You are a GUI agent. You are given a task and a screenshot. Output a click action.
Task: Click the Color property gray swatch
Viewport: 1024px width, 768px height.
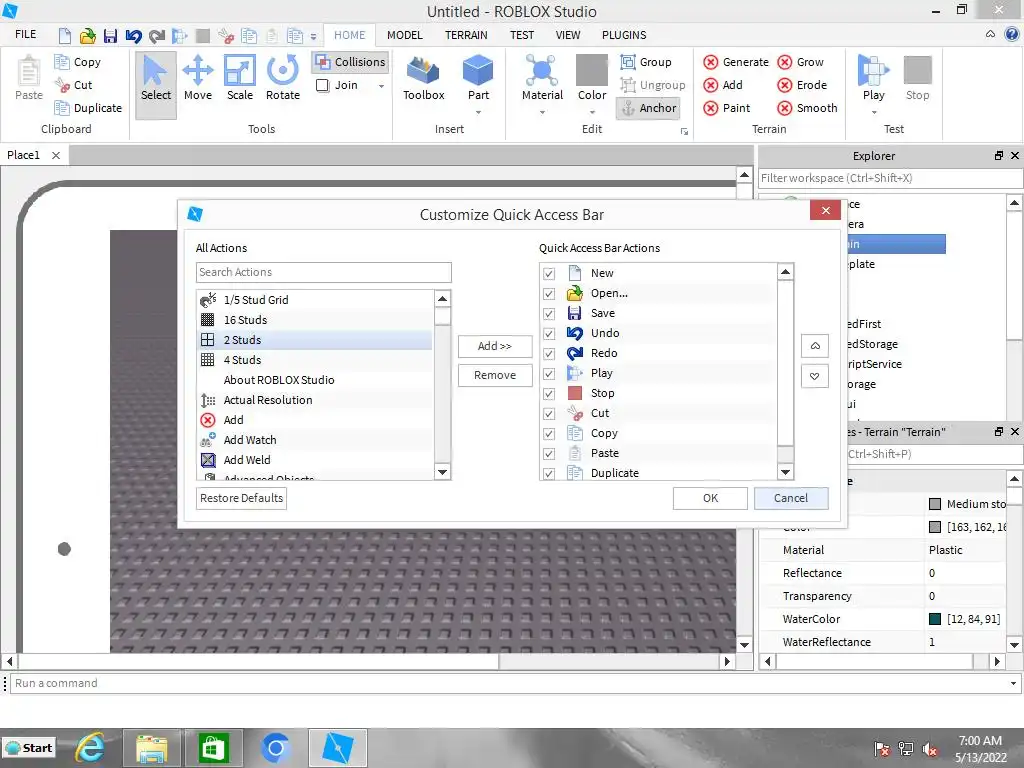935,527
